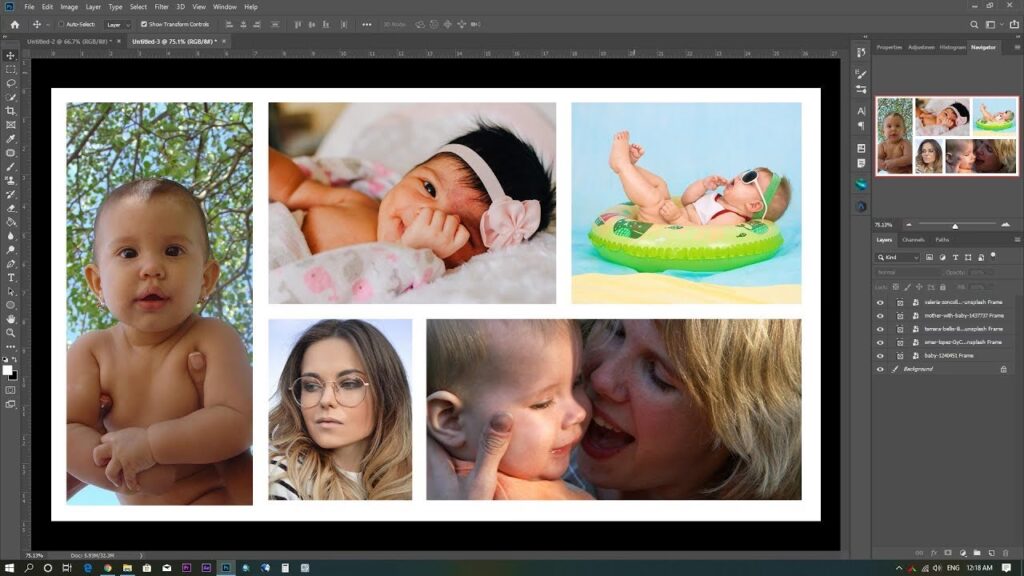Select the Crop tool
Viewport: 1024px width, 576px height.
click(11, 111)
